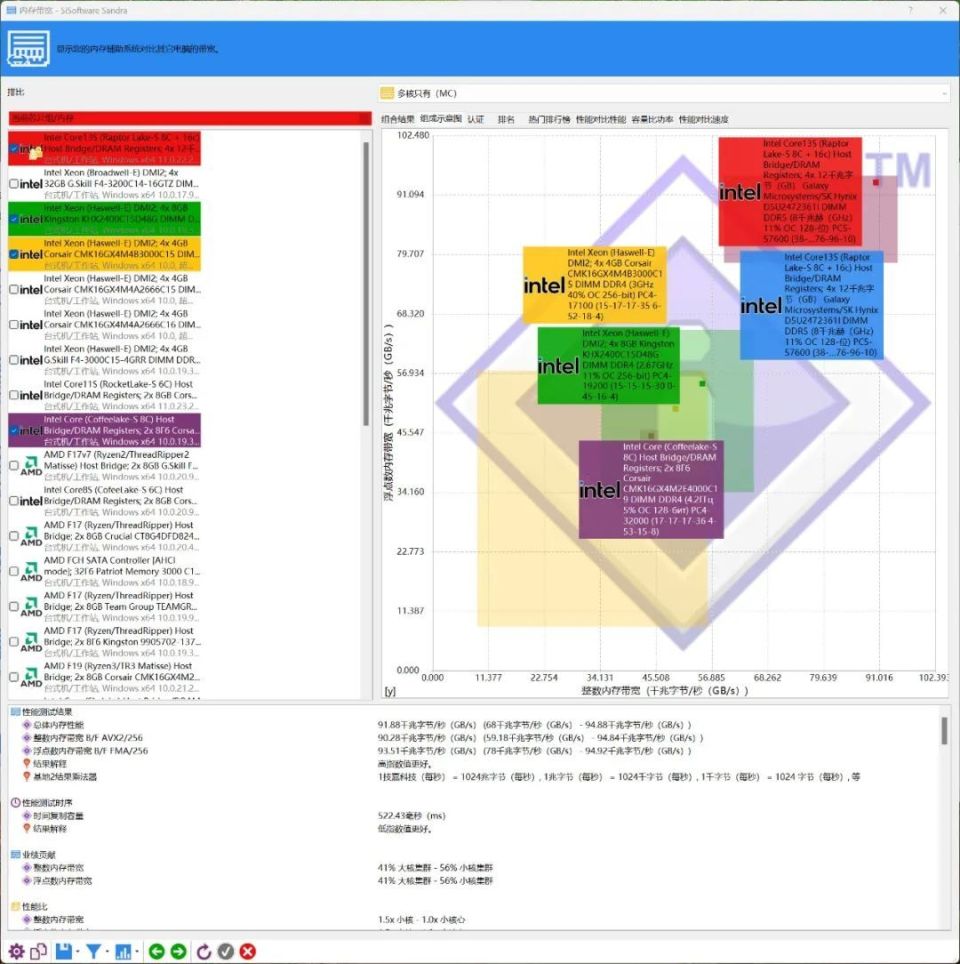
Task: Open the save icon's dropdown arrow
Action: [77, 952]
